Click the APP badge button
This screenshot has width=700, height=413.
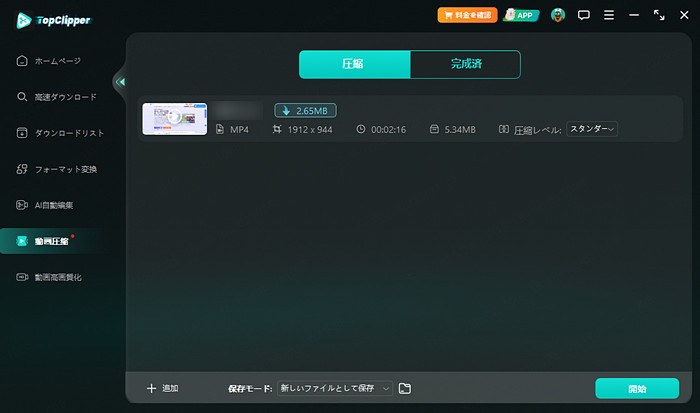[x=521, y=15]
